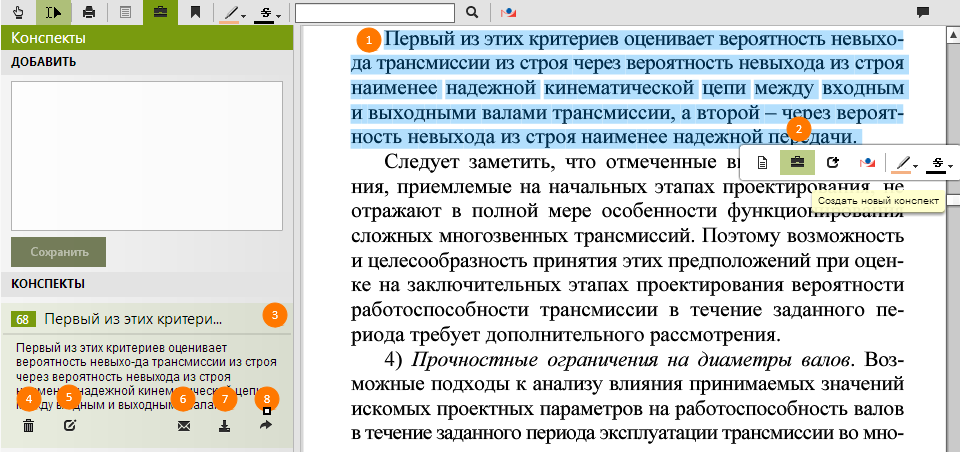This screenshot has width=960, height=452.
Task: Open note 68 'Первый из этих критери...'
Action: 132,319
